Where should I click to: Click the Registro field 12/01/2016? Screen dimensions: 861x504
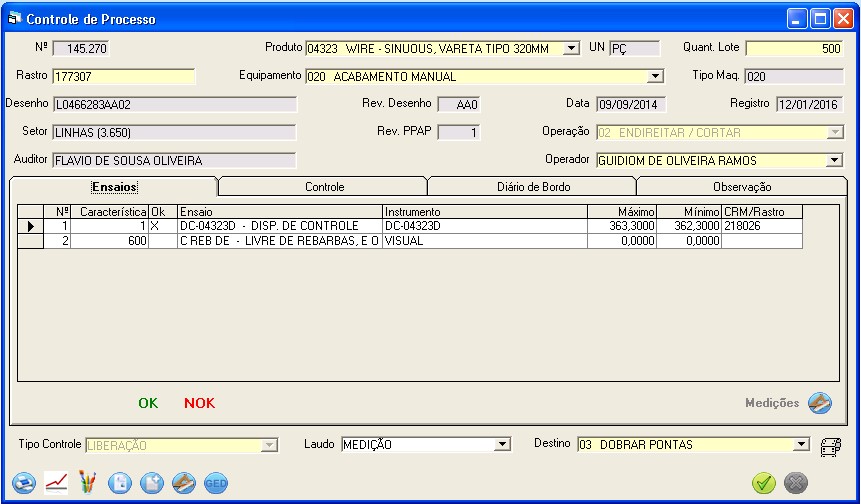pyautogui.click(x=810, y=104)
